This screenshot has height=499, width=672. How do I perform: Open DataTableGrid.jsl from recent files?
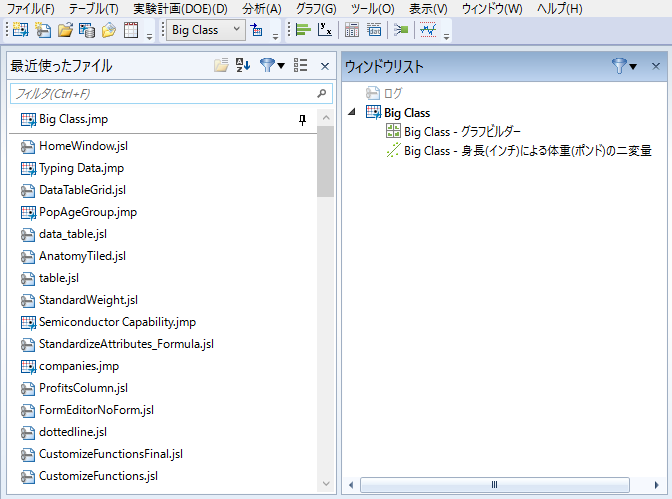click(x=82, y=190)
